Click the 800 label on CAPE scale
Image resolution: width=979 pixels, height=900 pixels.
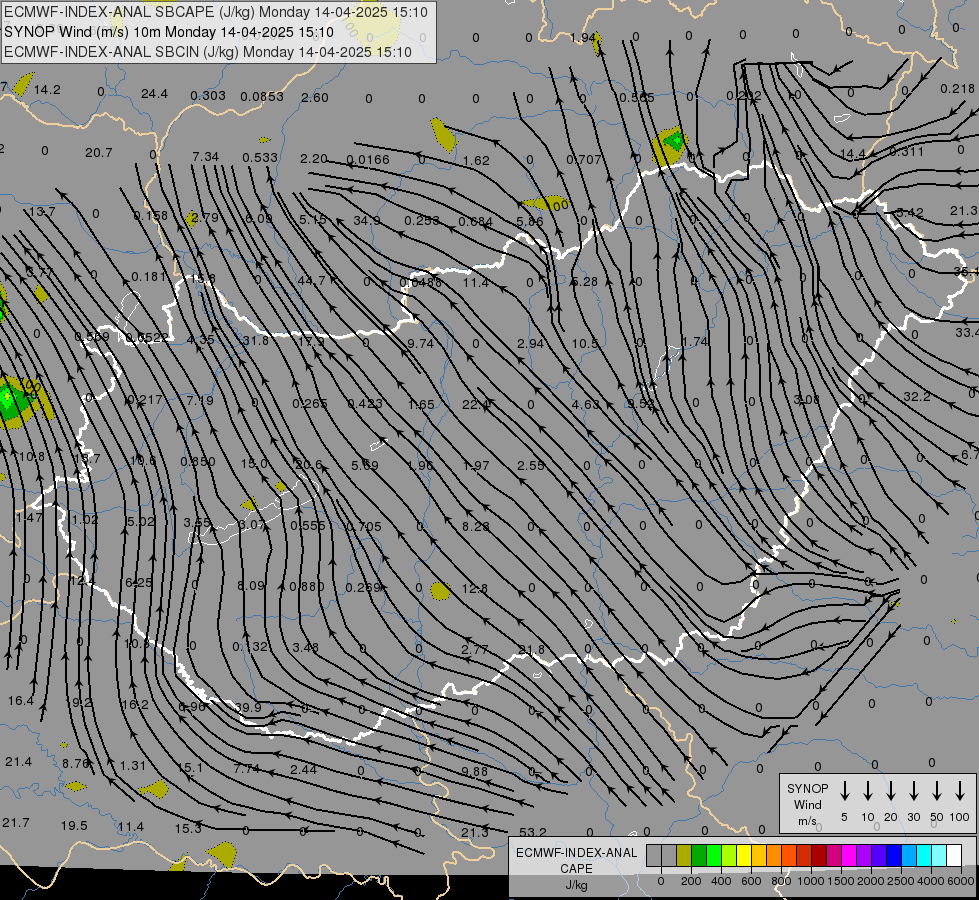coord(781,881)
